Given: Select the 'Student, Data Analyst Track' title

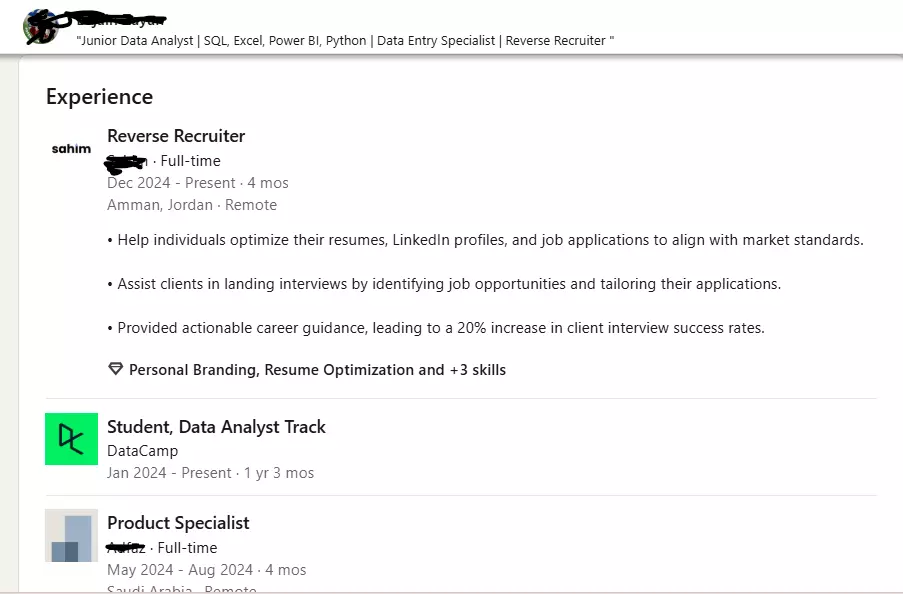Looking at the screenshot, I should pyautogui.click(x=216, y=427).
